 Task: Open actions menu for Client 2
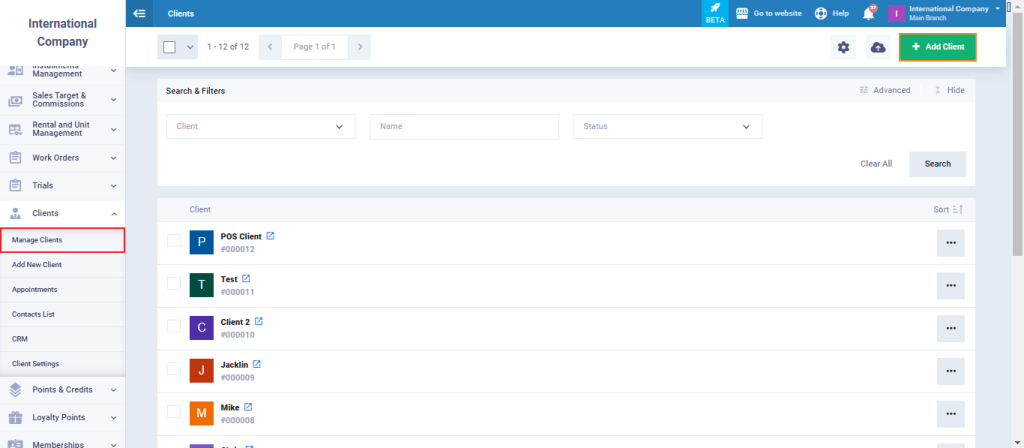(x=951, y=328)
